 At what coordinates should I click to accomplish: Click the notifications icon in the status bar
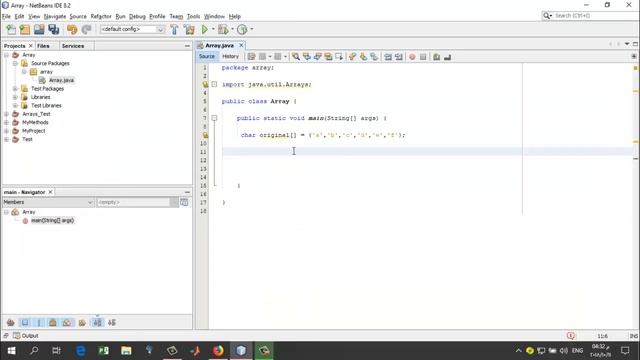pos(571,336)
